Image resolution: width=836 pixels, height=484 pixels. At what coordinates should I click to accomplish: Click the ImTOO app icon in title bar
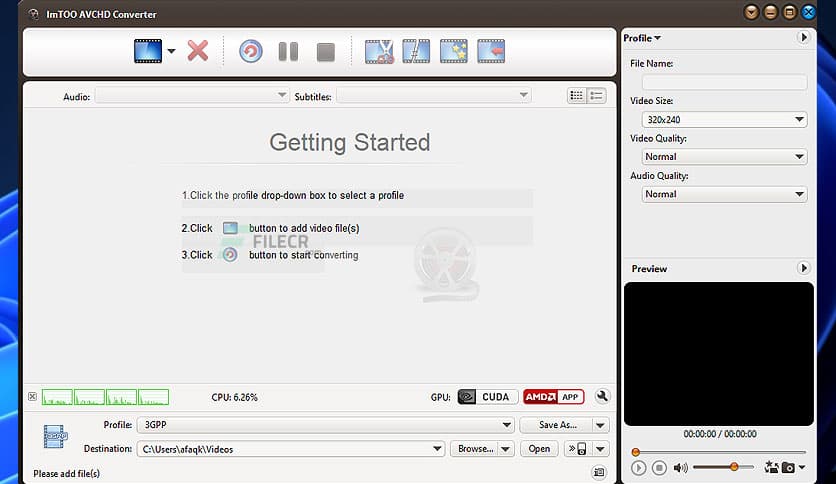34,14
